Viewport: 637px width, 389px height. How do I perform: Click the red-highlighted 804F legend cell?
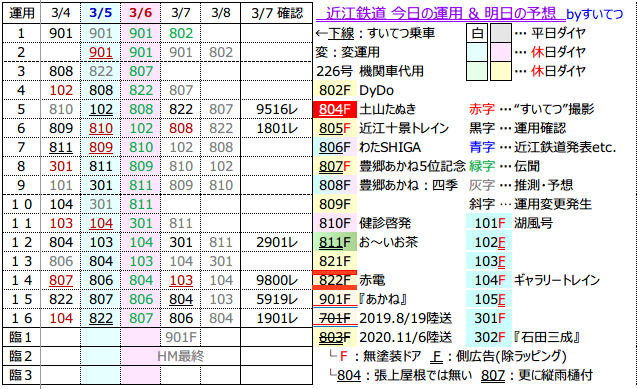pos(335,109)
